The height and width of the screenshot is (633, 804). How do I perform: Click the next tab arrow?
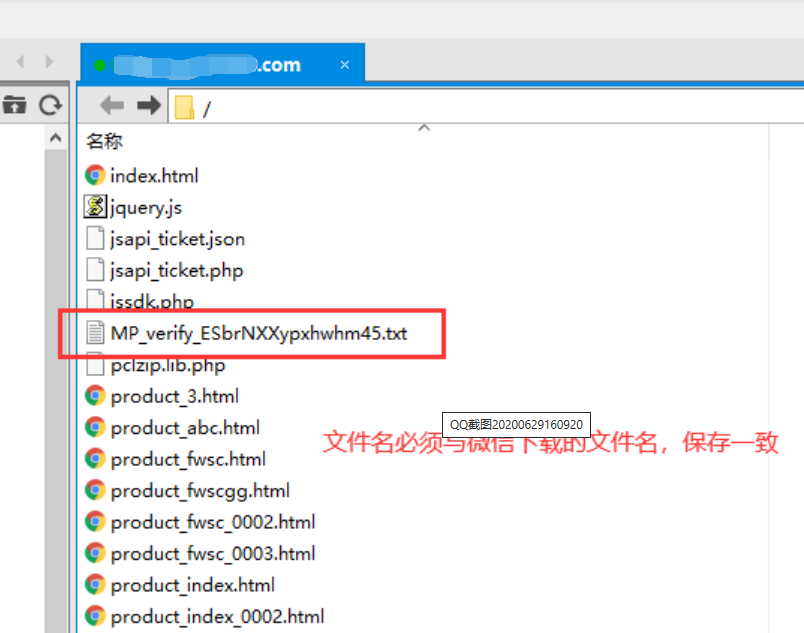49,62
